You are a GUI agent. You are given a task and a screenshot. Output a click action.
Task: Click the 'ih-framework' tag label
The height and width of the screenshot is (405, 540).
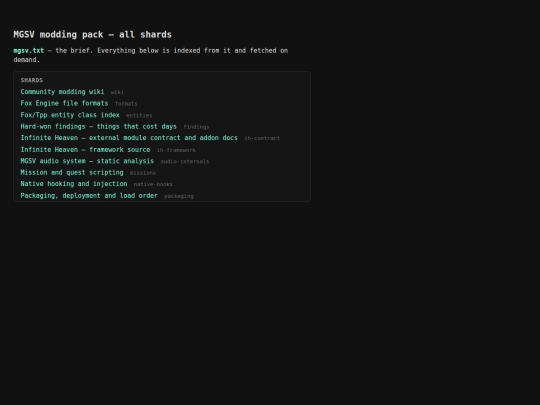pyautogui.click(x=176, y=150)
